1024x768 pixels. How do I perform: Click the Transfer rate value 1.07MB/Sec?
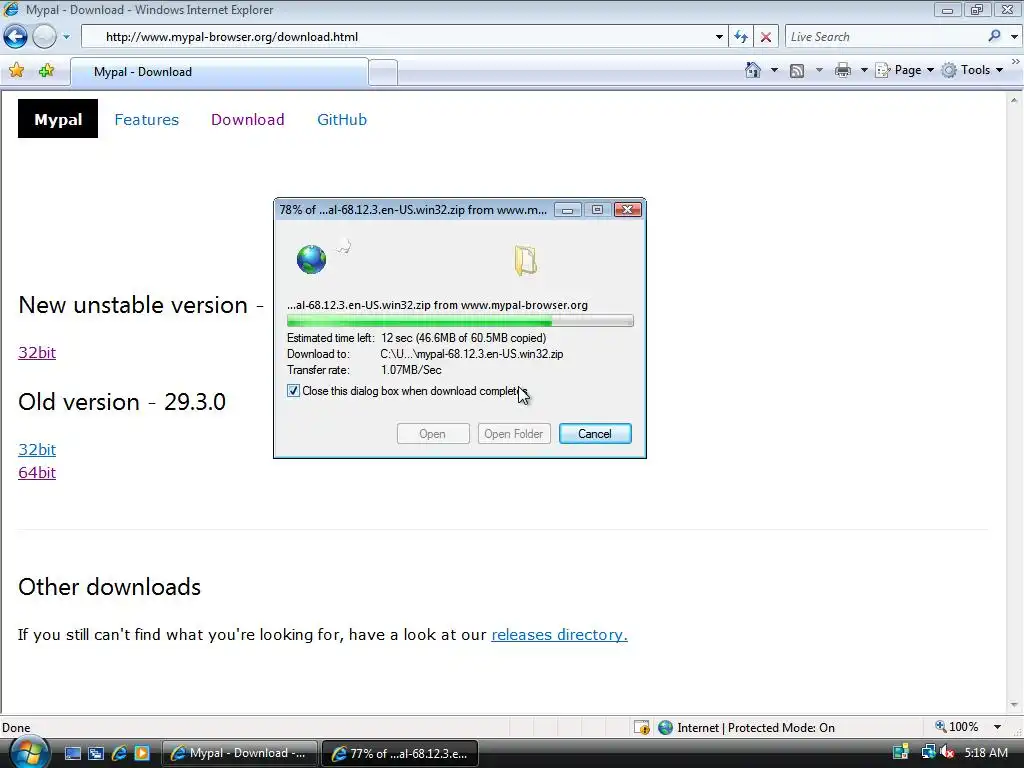[x=411, y=370]
